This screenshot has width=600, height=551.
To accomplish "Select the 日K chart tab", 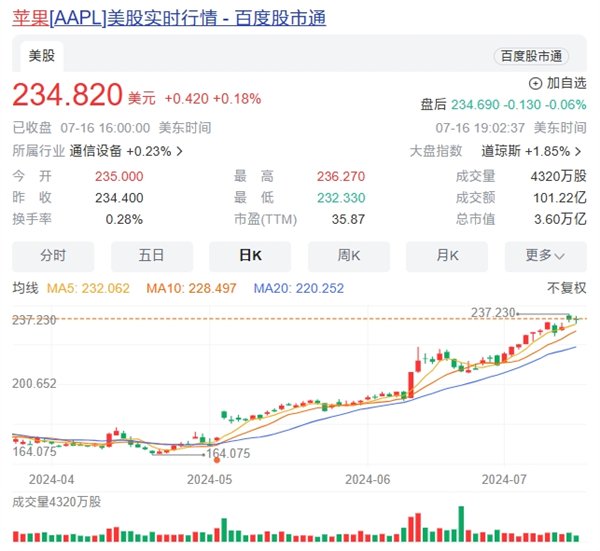I will pyautogui.click(x=250, y=256).
